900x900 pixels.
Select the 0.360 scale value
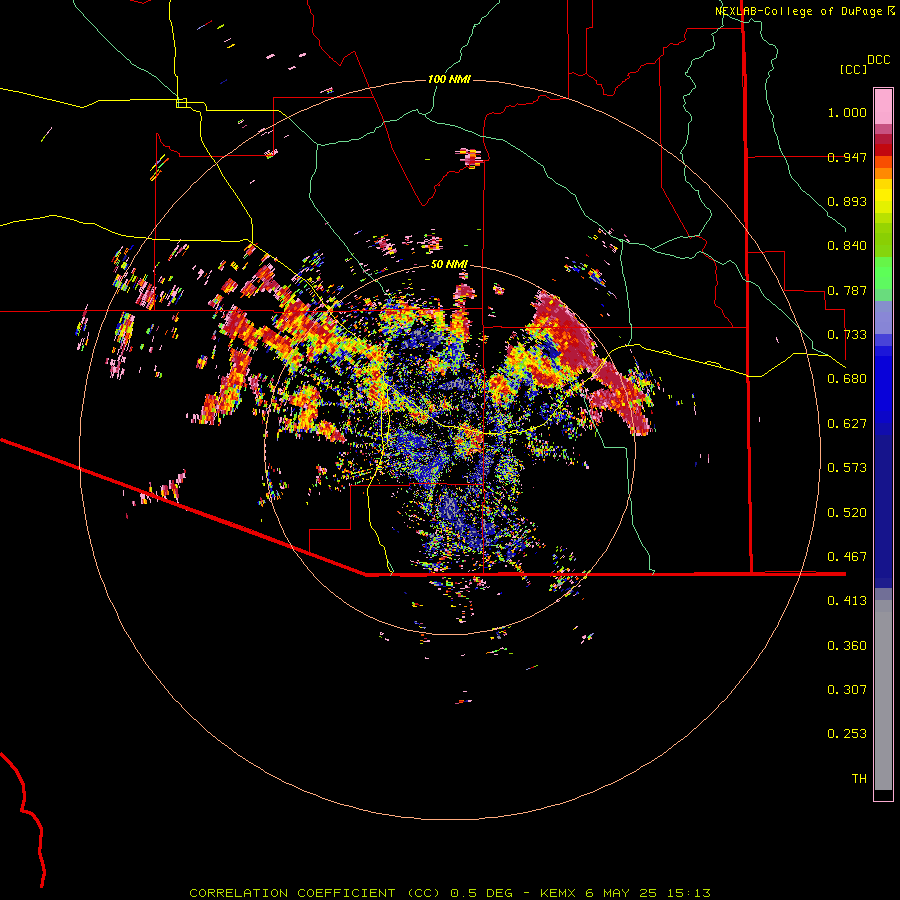847,646
